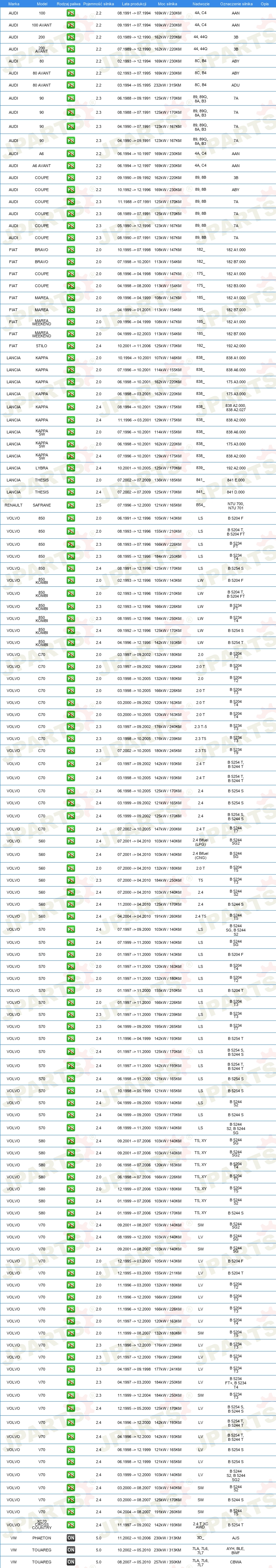Click the petrol icon in the Marea Weekend 113kW / 154KM row
This screenshot has height=1568, width=276.
[x=71, y=333]
